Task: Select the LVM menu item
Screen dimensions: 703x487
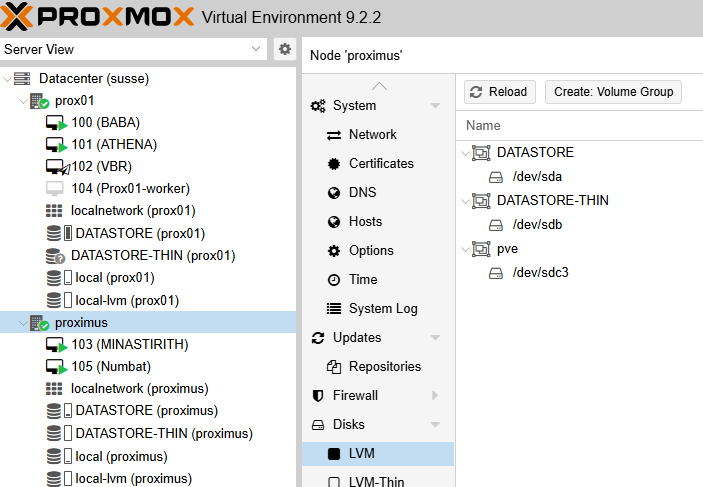Action: point(378,454)
